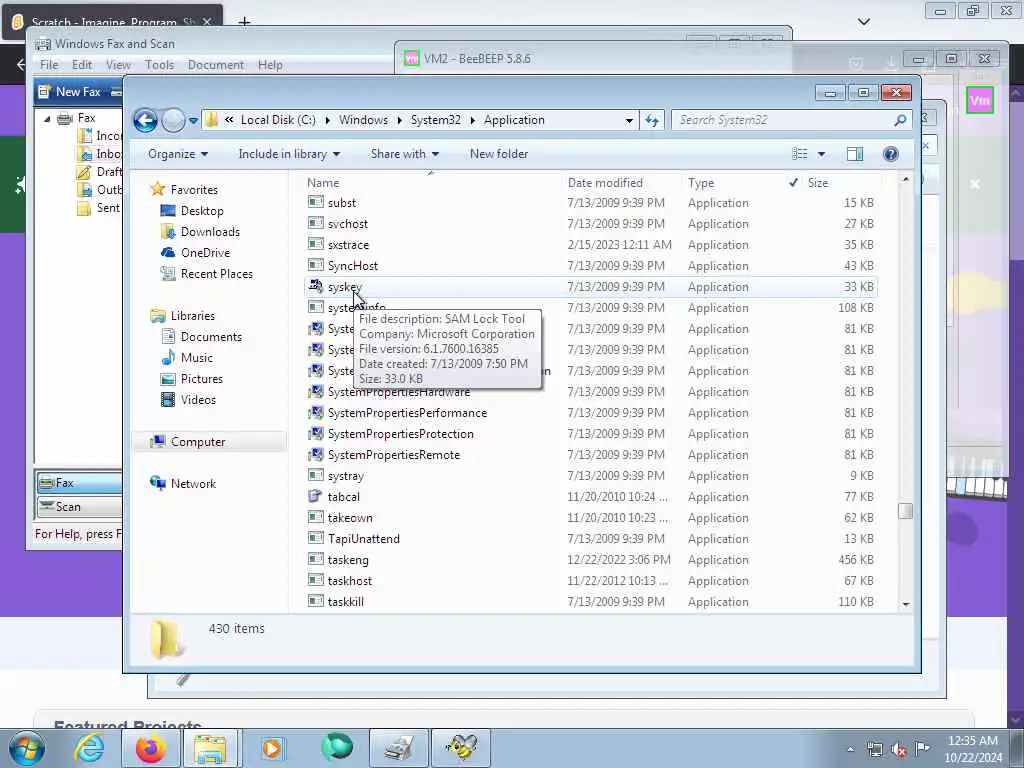This screenshot has height=768, width=1024.
Task: Open Edit menu in Windows Fax and Scan
Action: pyautogui.click(x=82, y=65)
